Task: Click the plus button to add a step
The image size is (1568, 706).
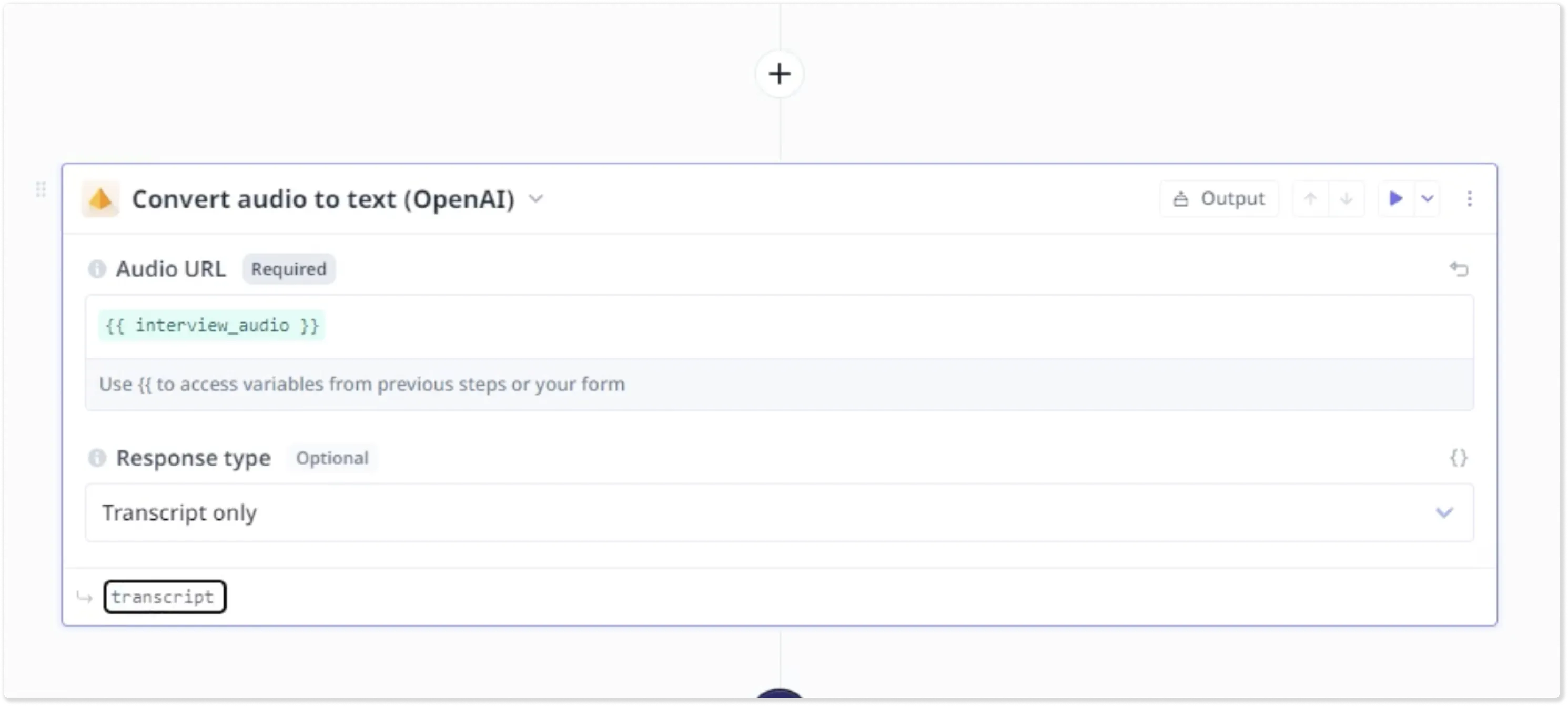Action: (779, 74)
